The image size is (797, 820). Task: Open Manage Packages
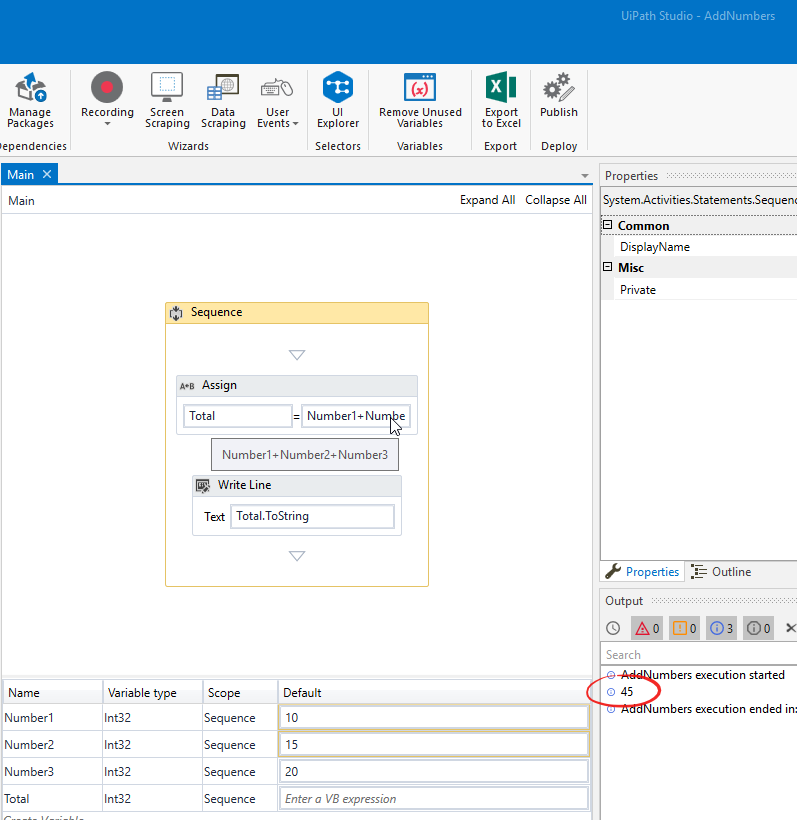tap(31, 101)
